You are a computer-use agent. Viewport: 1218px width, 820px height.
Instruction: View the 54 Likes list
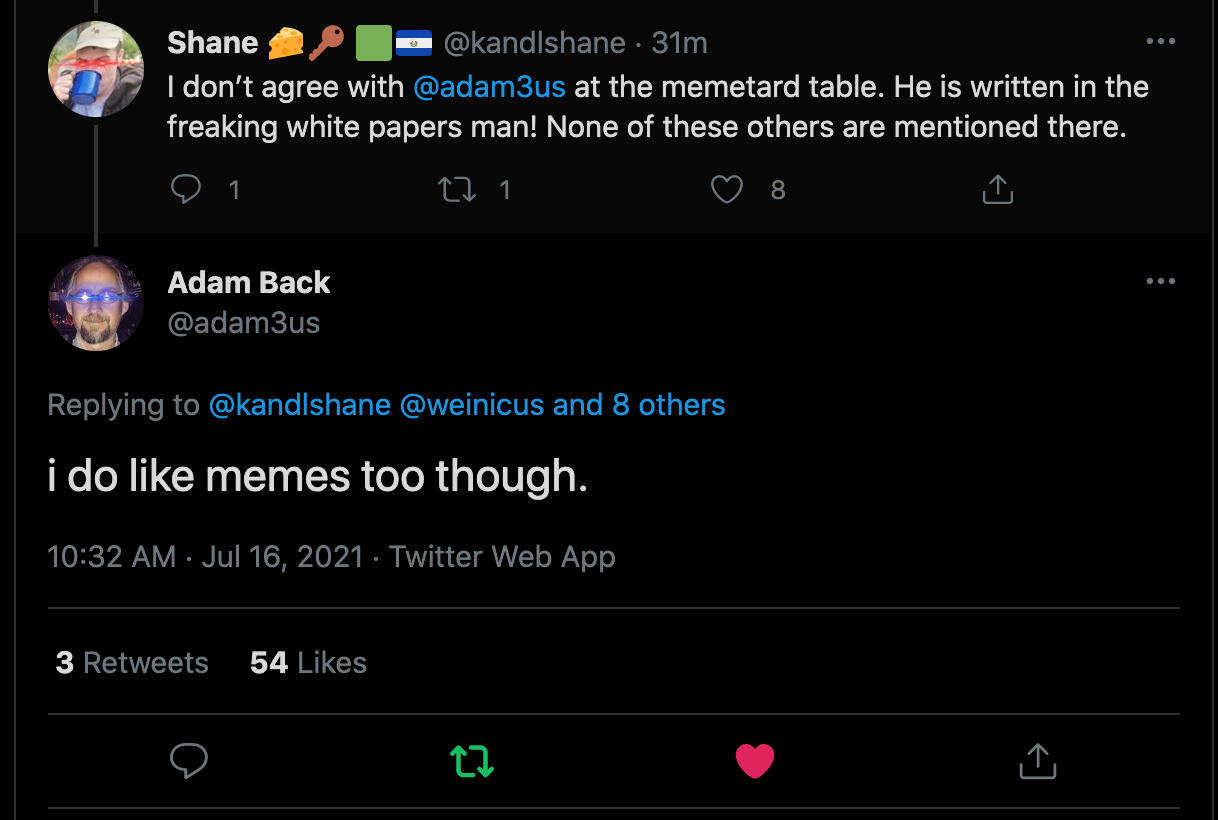(x=308, y=662)
